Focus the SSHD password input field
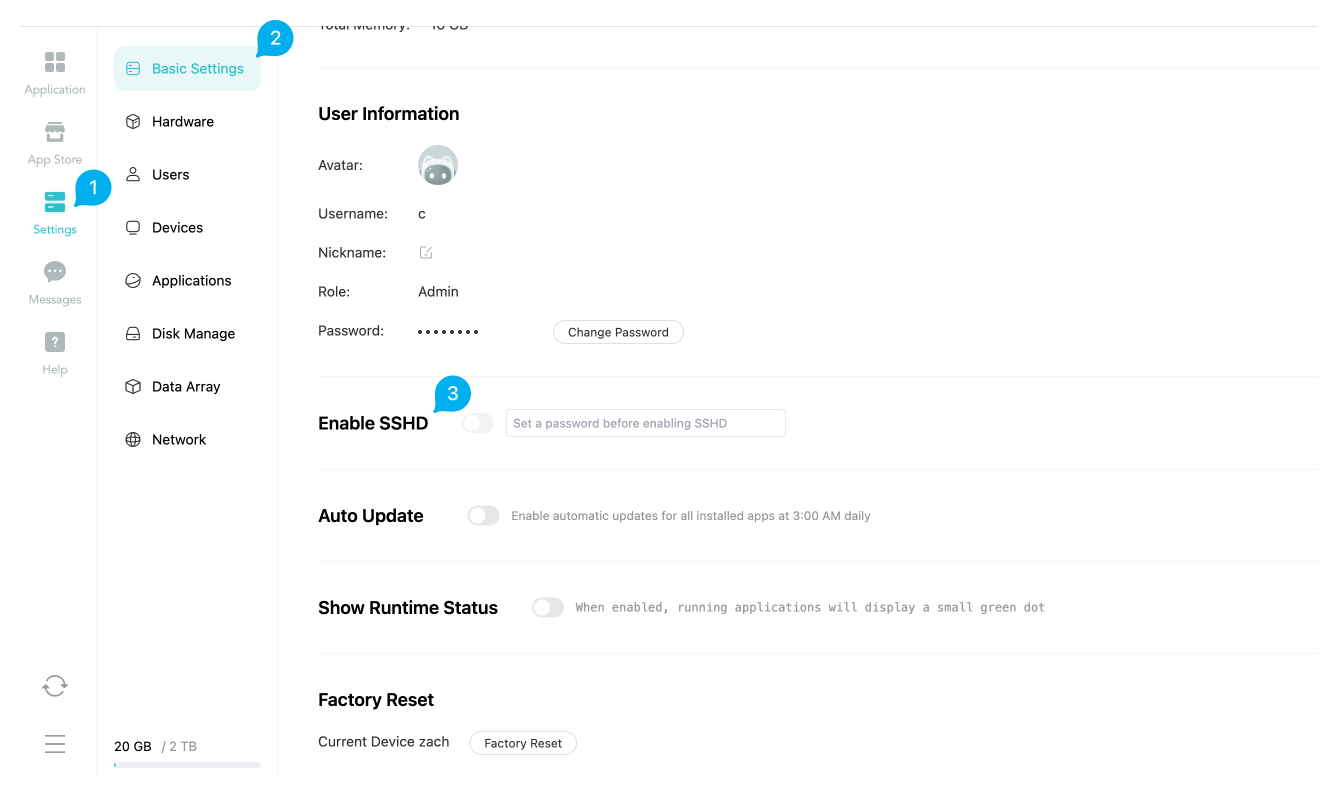 [645, 423]
